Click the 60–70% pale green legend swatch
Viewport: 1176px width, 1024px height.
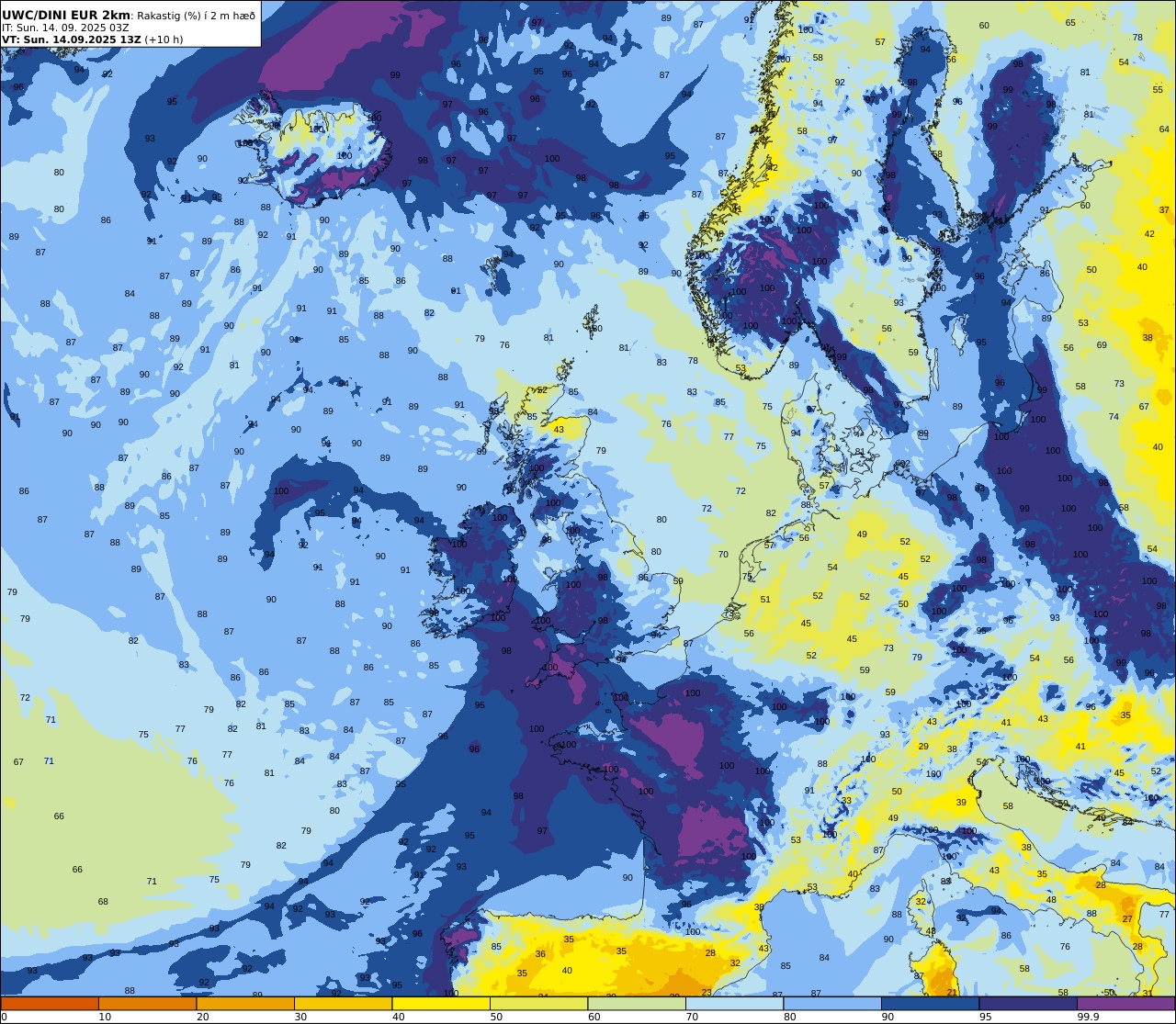pyautogui.click(x=637, y=1004)
